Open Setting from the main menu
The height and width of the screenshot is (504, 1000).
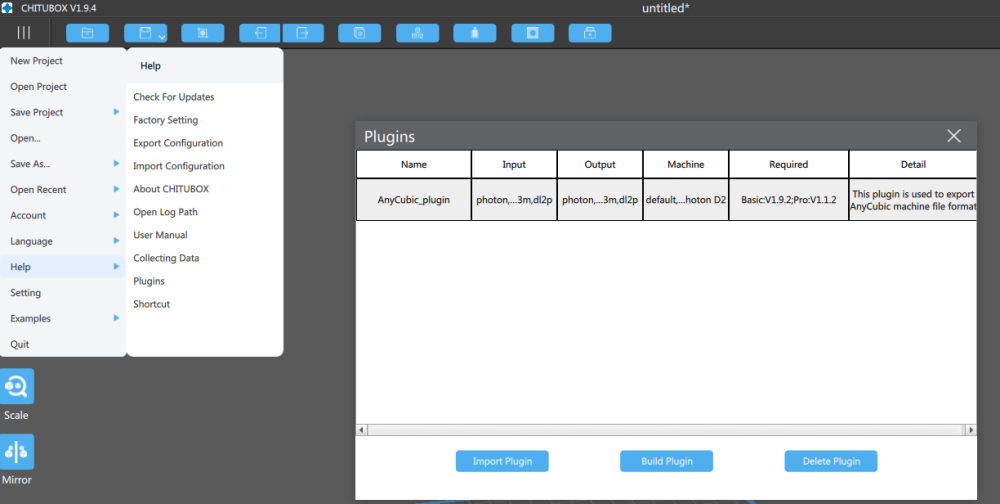[x=63, y=293]
